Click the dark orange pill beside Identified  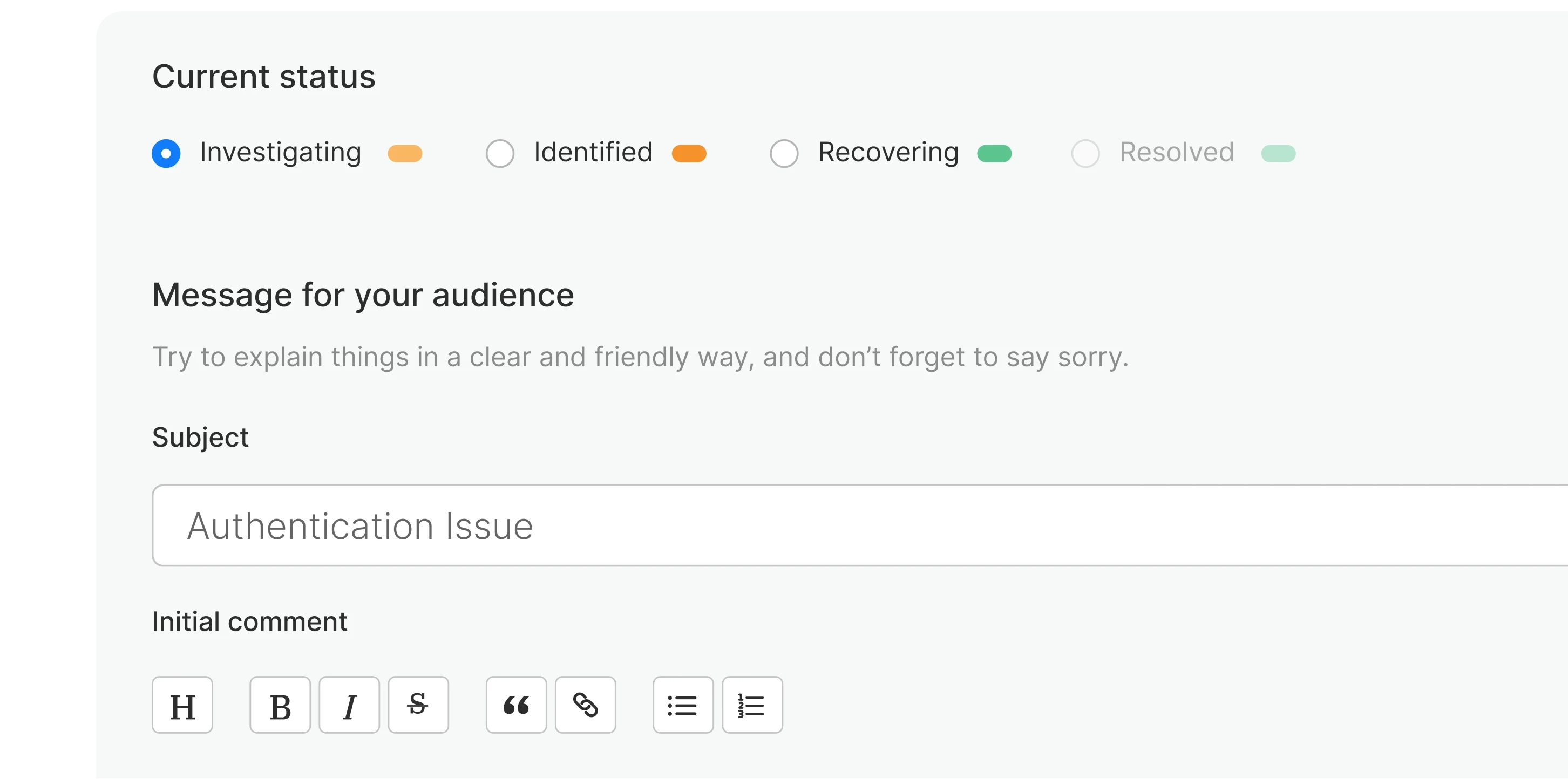pos(689,153)
